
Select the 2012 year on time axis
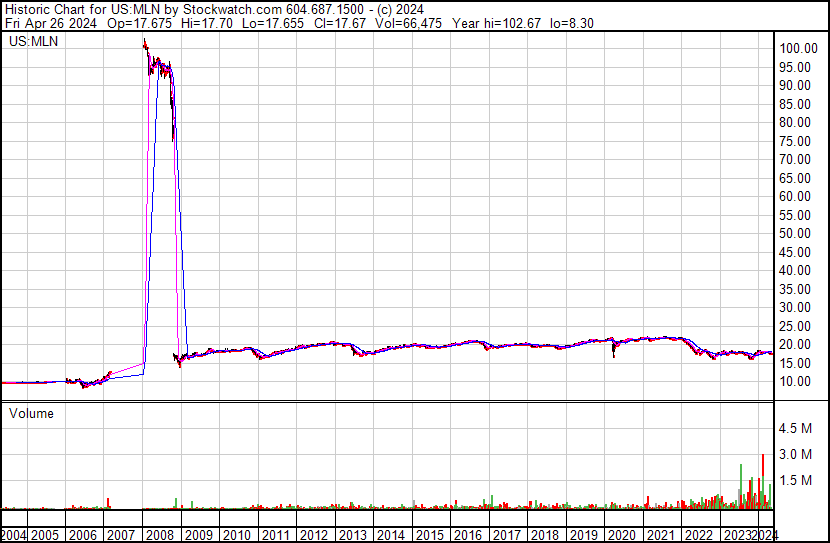314,535
